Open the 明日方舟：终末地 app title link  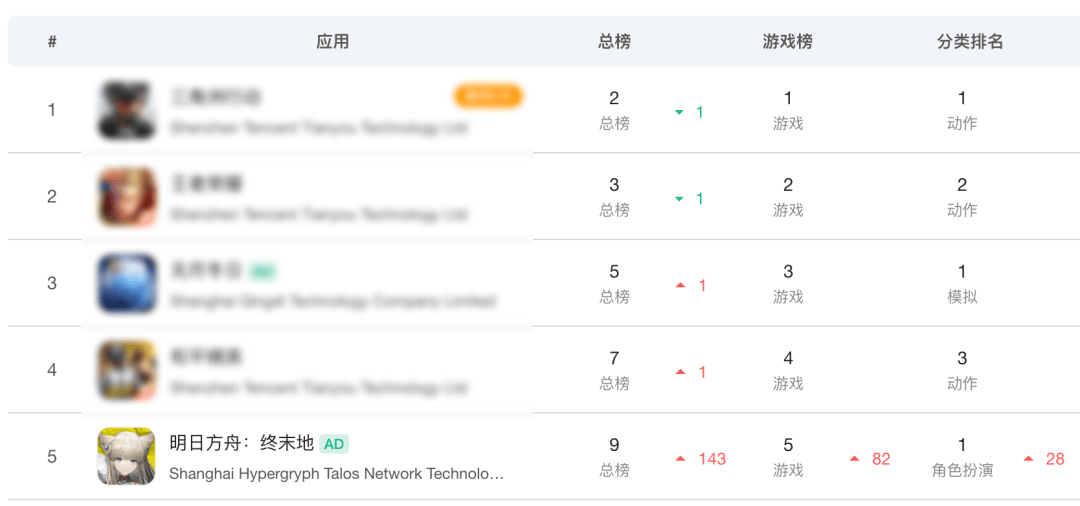[x=241, y=443]
